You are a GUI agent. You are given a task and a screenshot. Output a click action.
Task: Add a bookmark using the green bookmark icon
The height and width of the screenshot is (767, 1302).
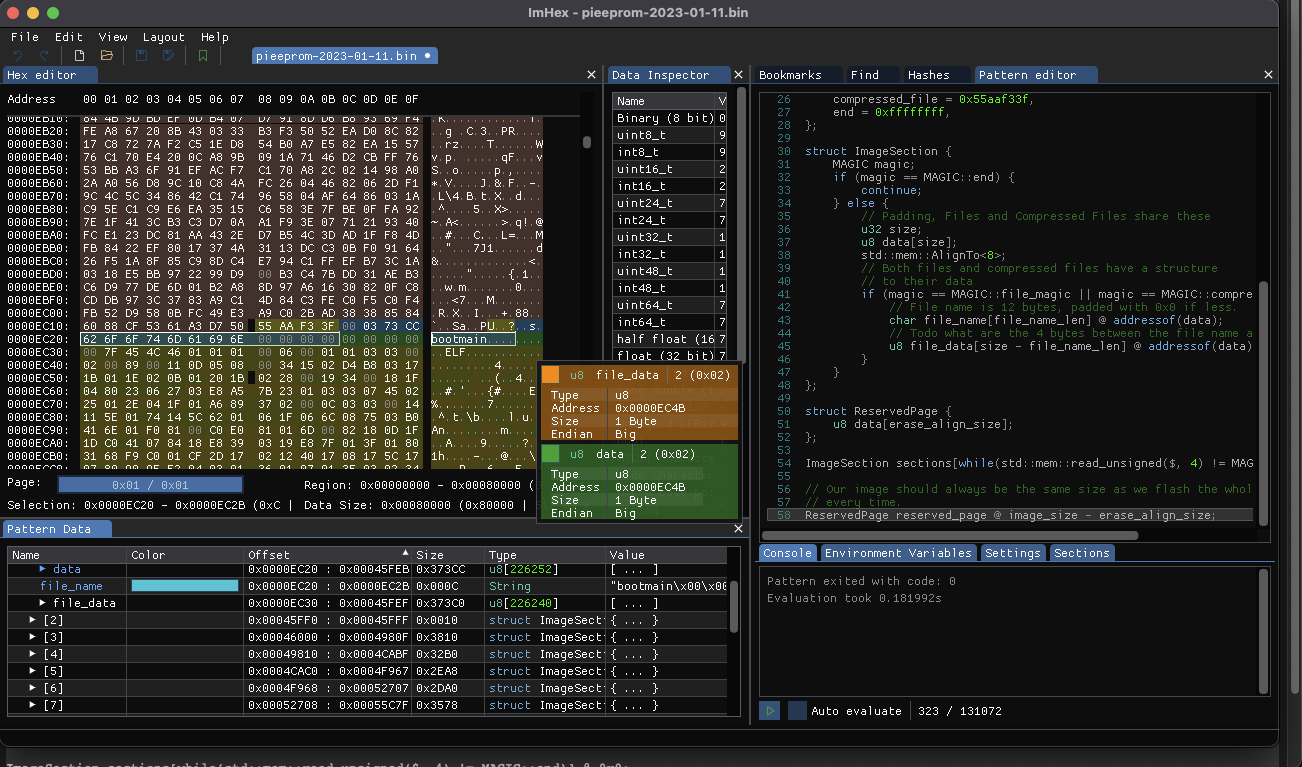click(x=204, y=56)
